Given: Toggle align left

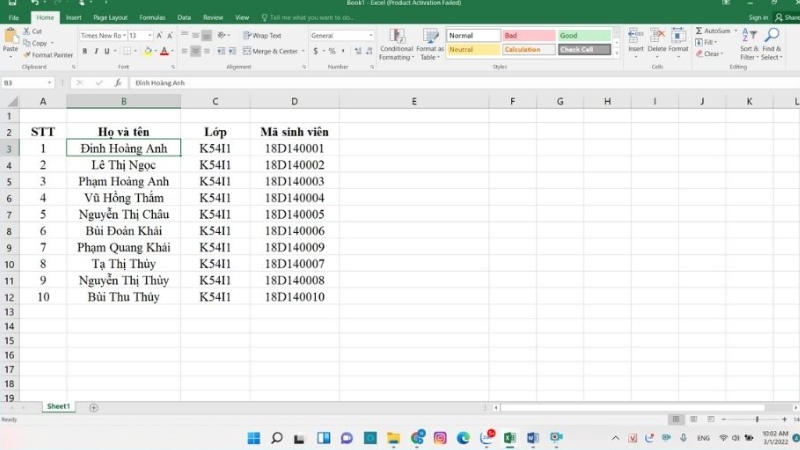Looking at the screenshot, I should point(184,51).
